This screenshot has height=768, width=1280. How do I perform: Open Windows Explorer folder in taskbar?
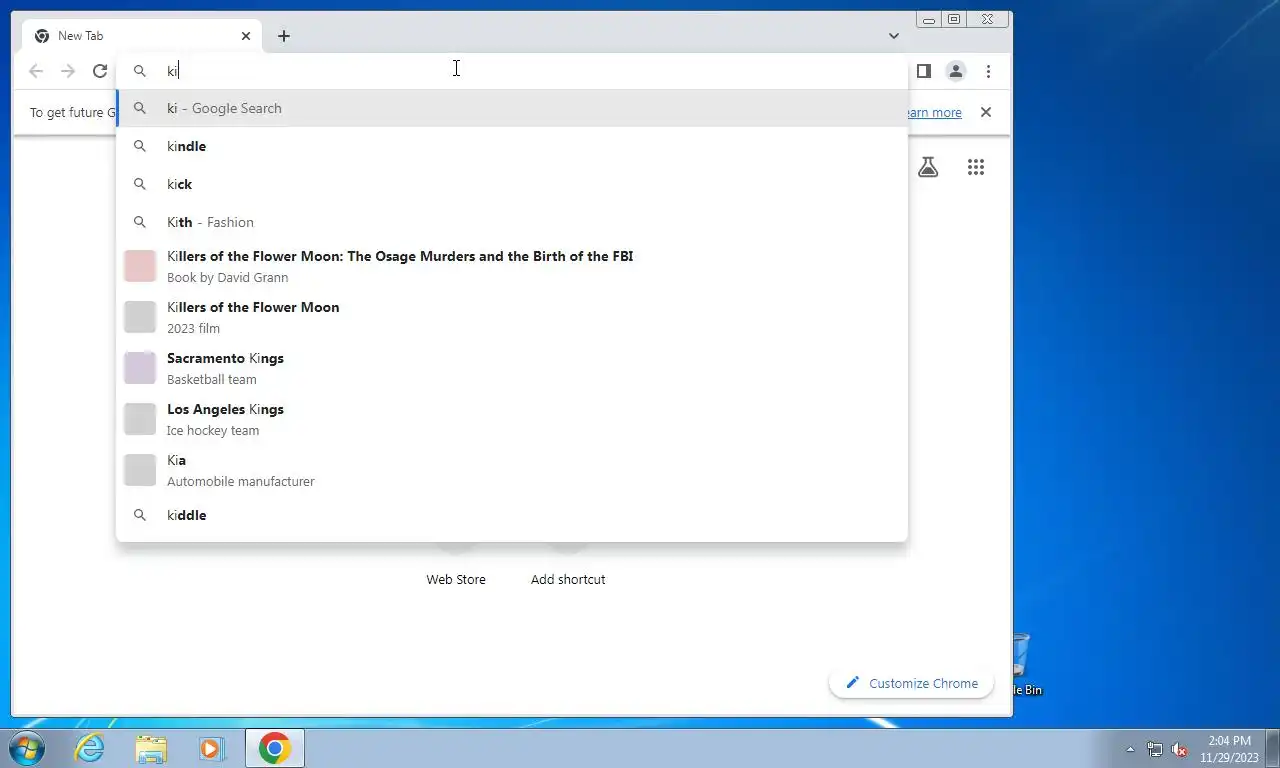(151, 748)
